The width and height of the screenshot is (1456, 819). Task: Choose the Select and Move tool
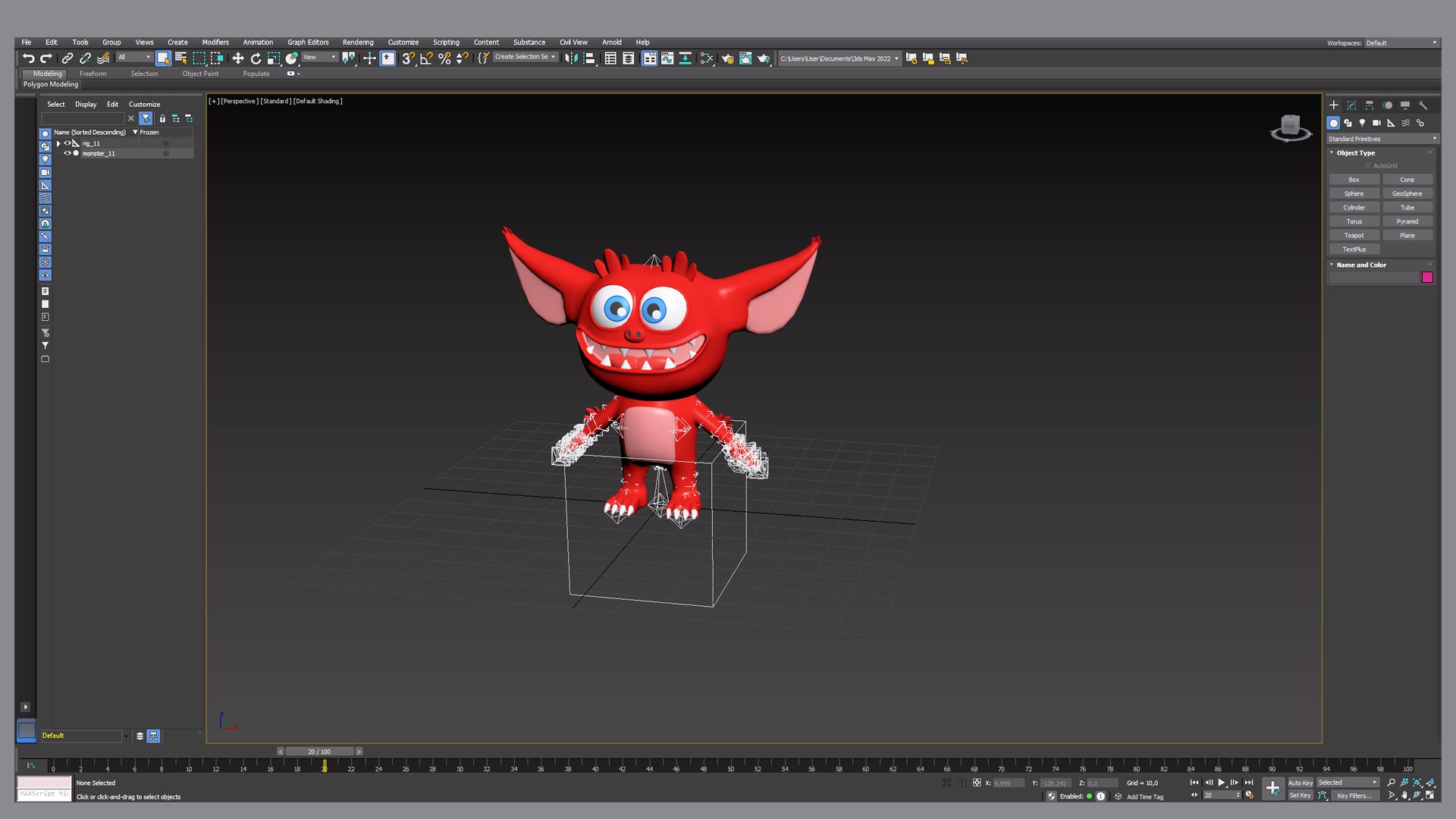[x=237, y=58]
